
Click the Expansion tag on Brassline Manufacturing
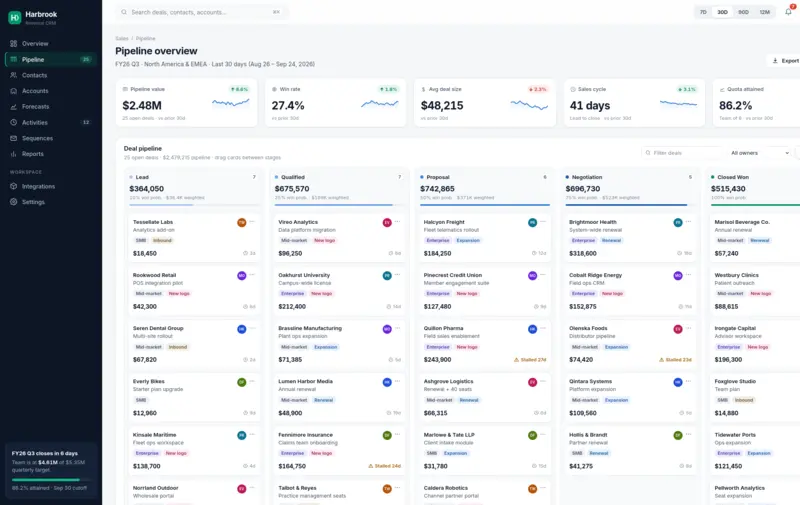click(x=326, y=347)
